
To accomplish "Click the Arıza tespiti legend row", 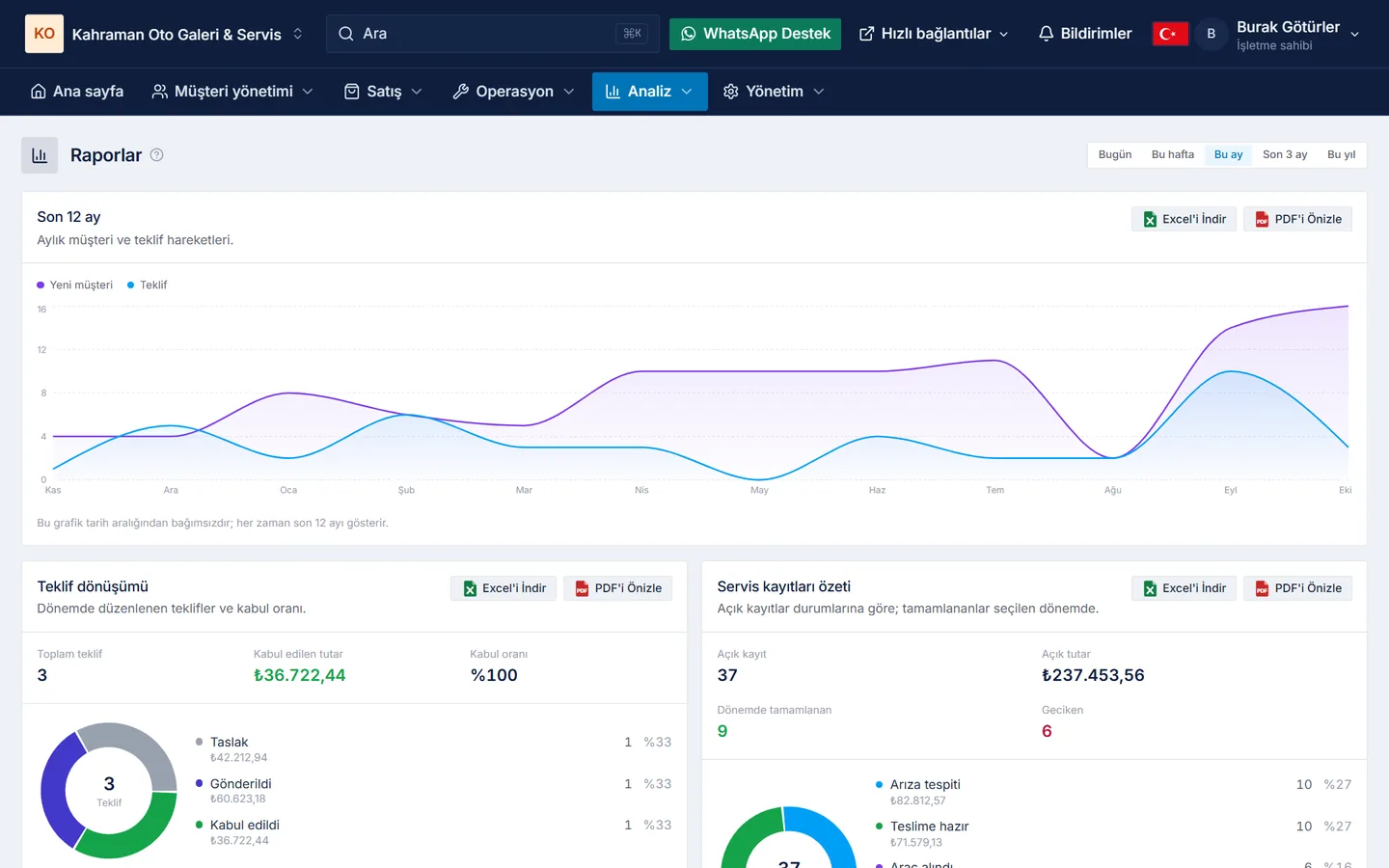I will pyautogui.click(x=1113, y=792).
